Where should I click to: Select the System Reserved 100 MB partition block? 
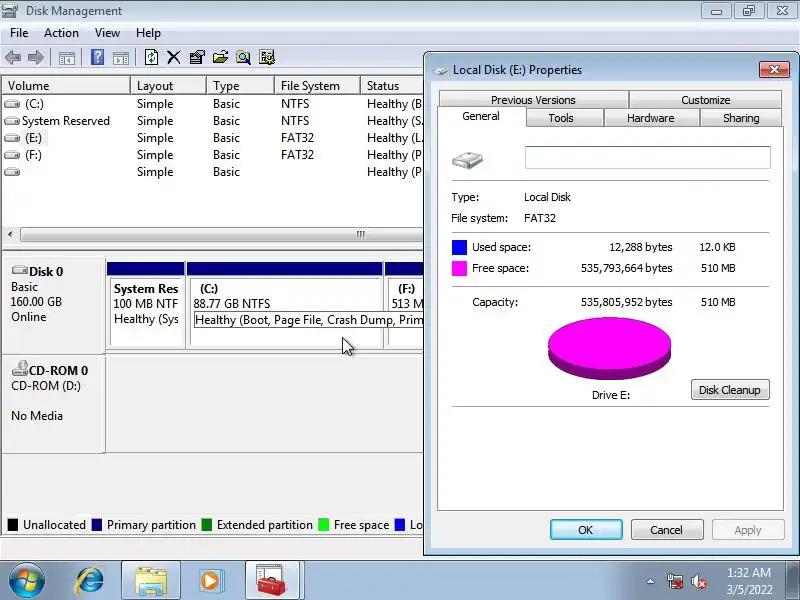click(146, 305)
